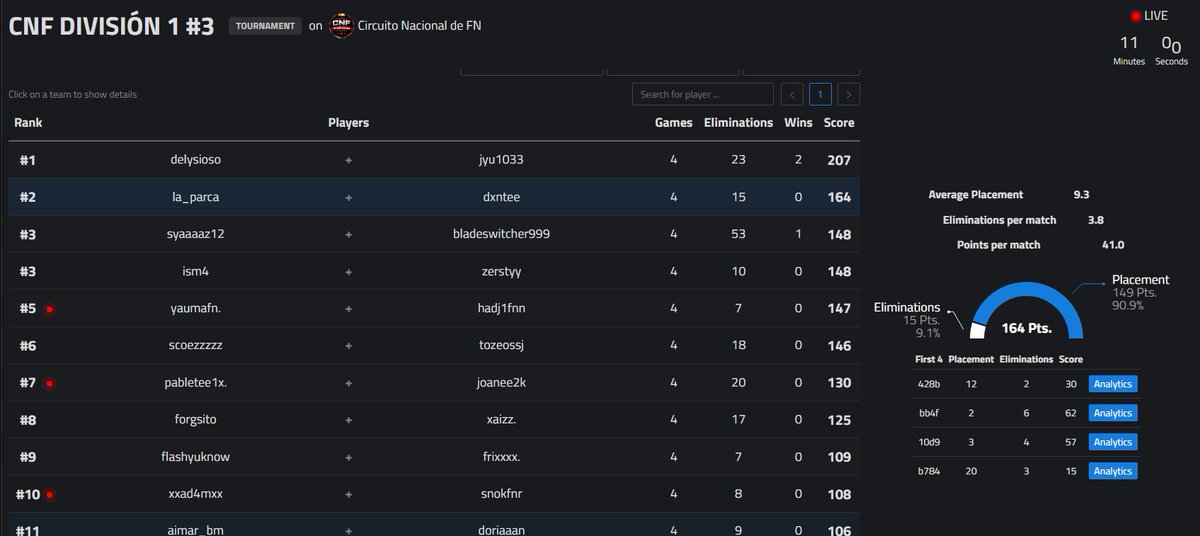Click team name xxad4mxx

point(196,493)
